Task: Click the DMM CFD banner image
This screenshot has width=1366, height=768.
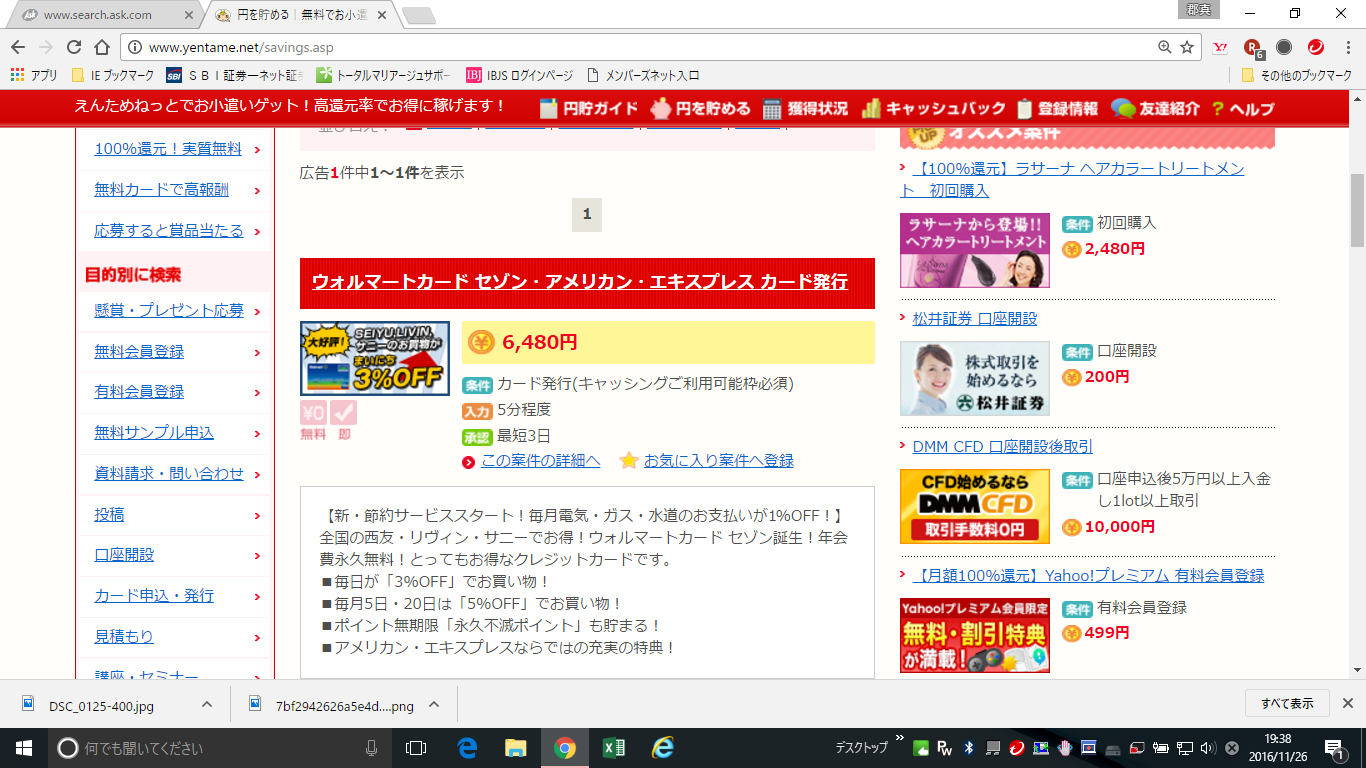Action: pos(975,506)
